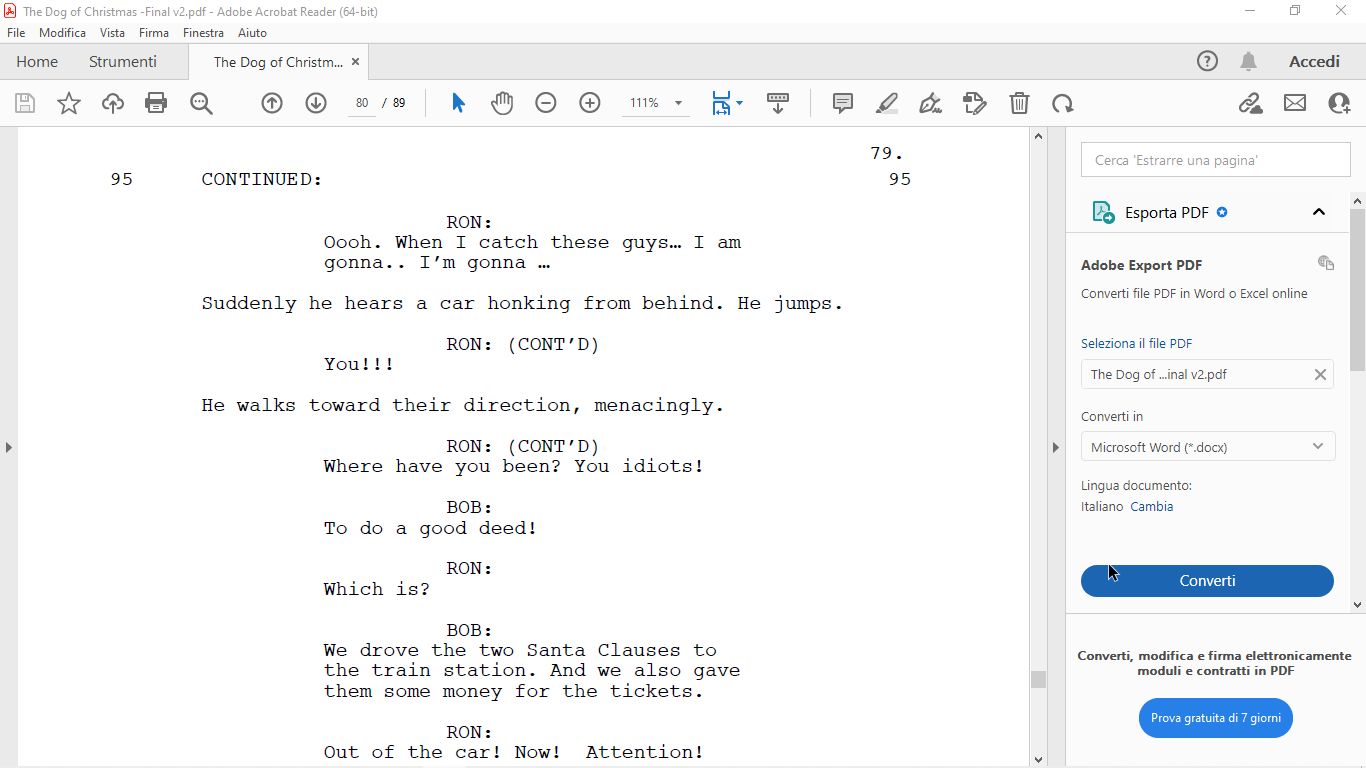The image size is (1366, 768).
Task: Open the Sign pen tool
Action: (931, 103)
